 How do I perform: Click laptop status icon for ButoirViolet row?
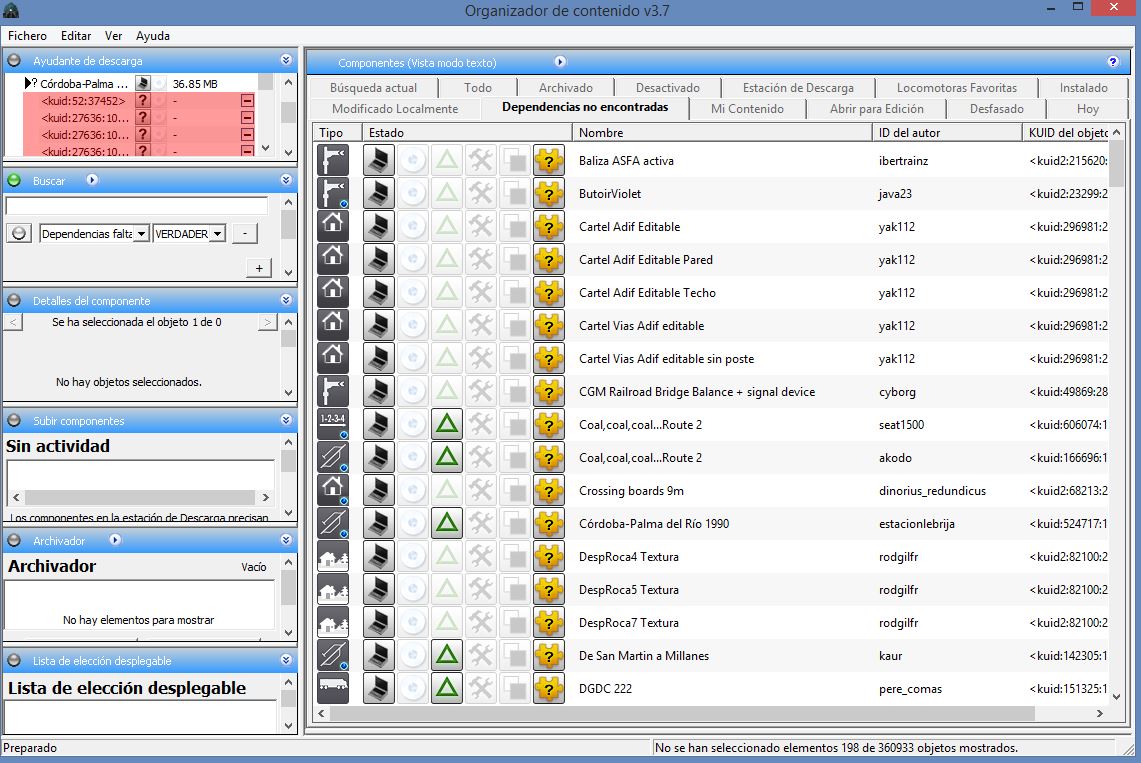[x=378, y=193]
